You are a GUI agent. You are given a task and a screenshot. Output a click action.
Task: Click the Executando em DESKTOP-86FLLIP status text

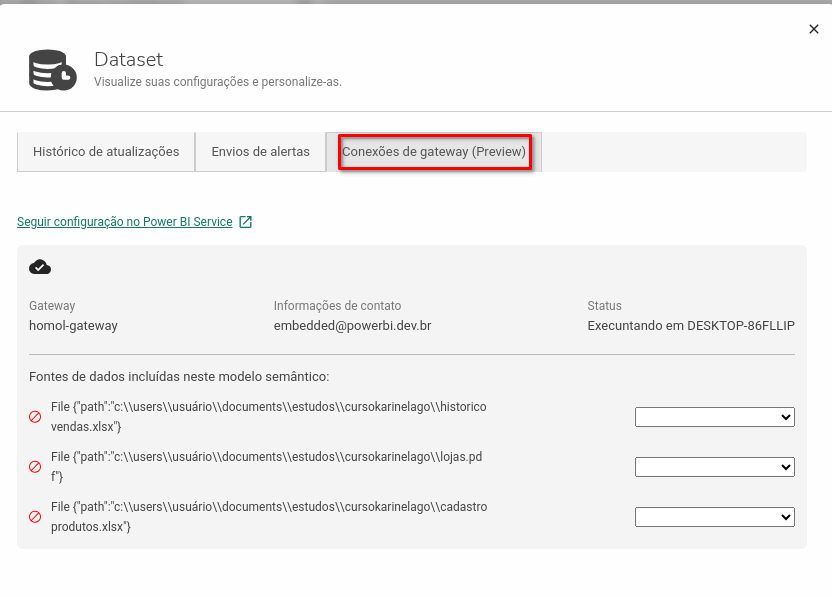(690, 326)
